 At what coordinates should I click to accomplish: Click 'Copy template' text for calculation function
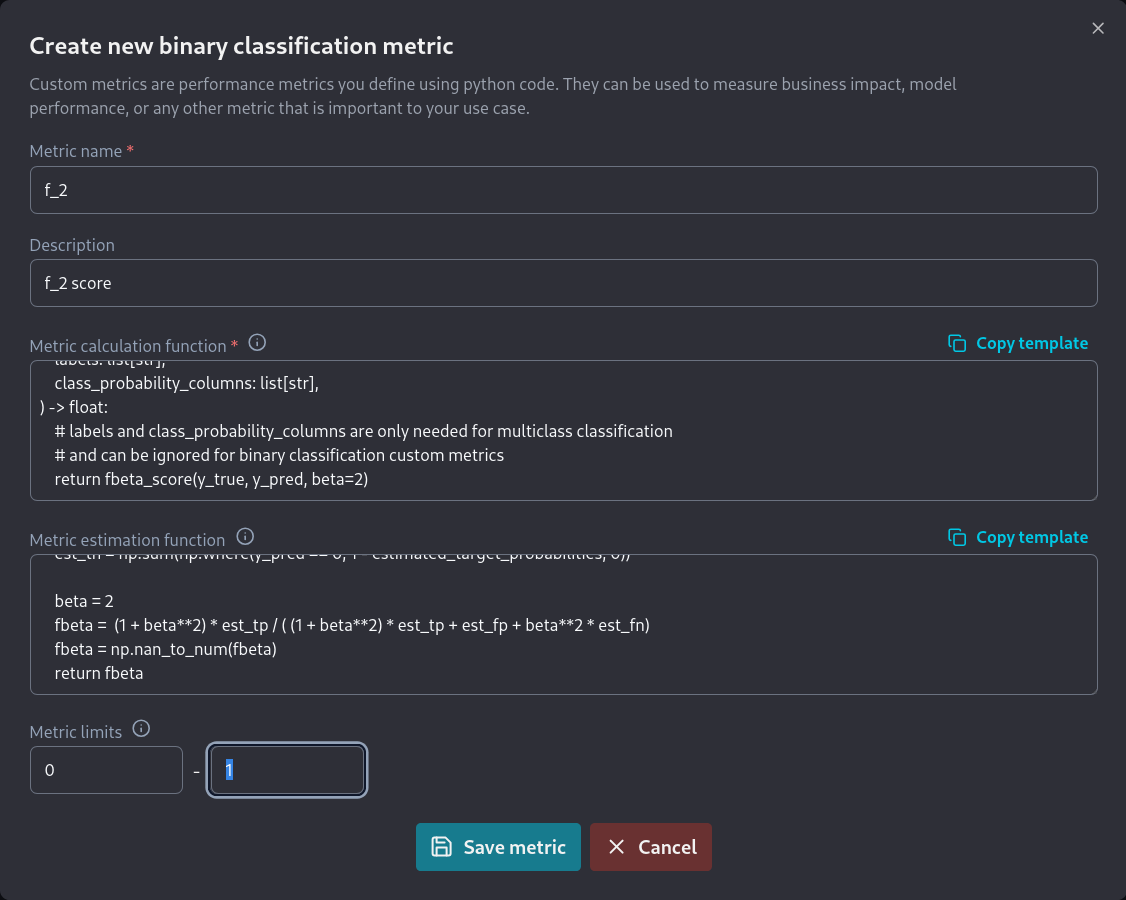pyautogui.click(x=1031, y=343)
